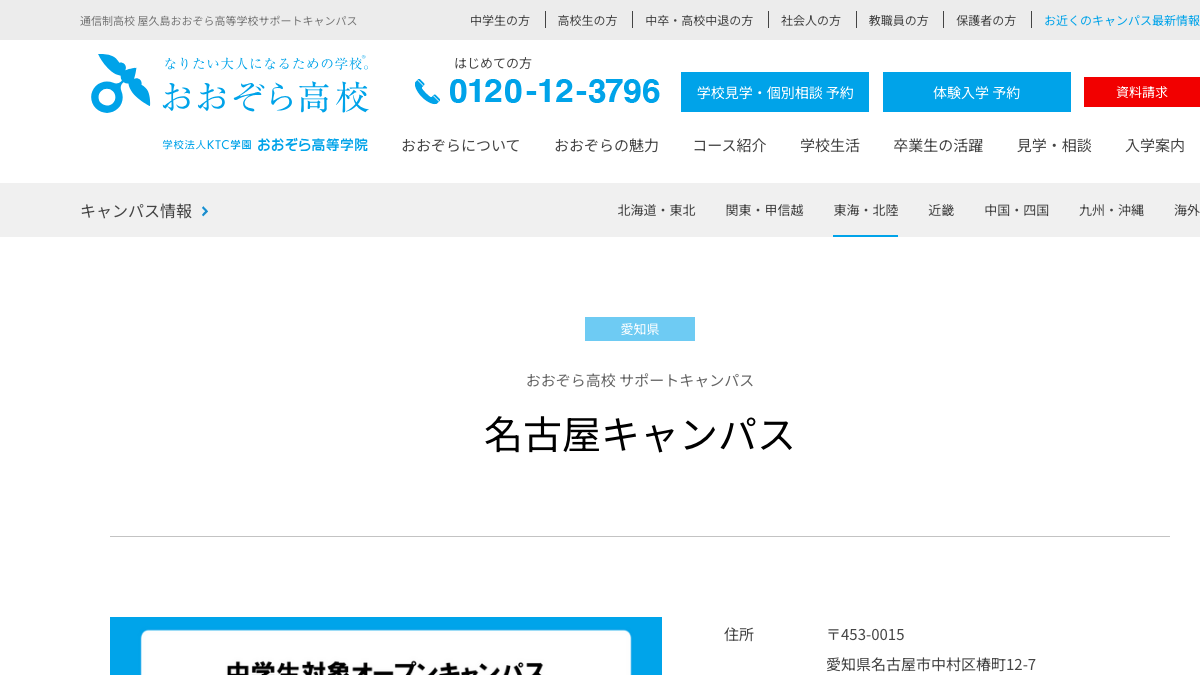This screenshot has width=1200, height=675.
Task: Open the 学校生活 menu
Action: [830, 145]
